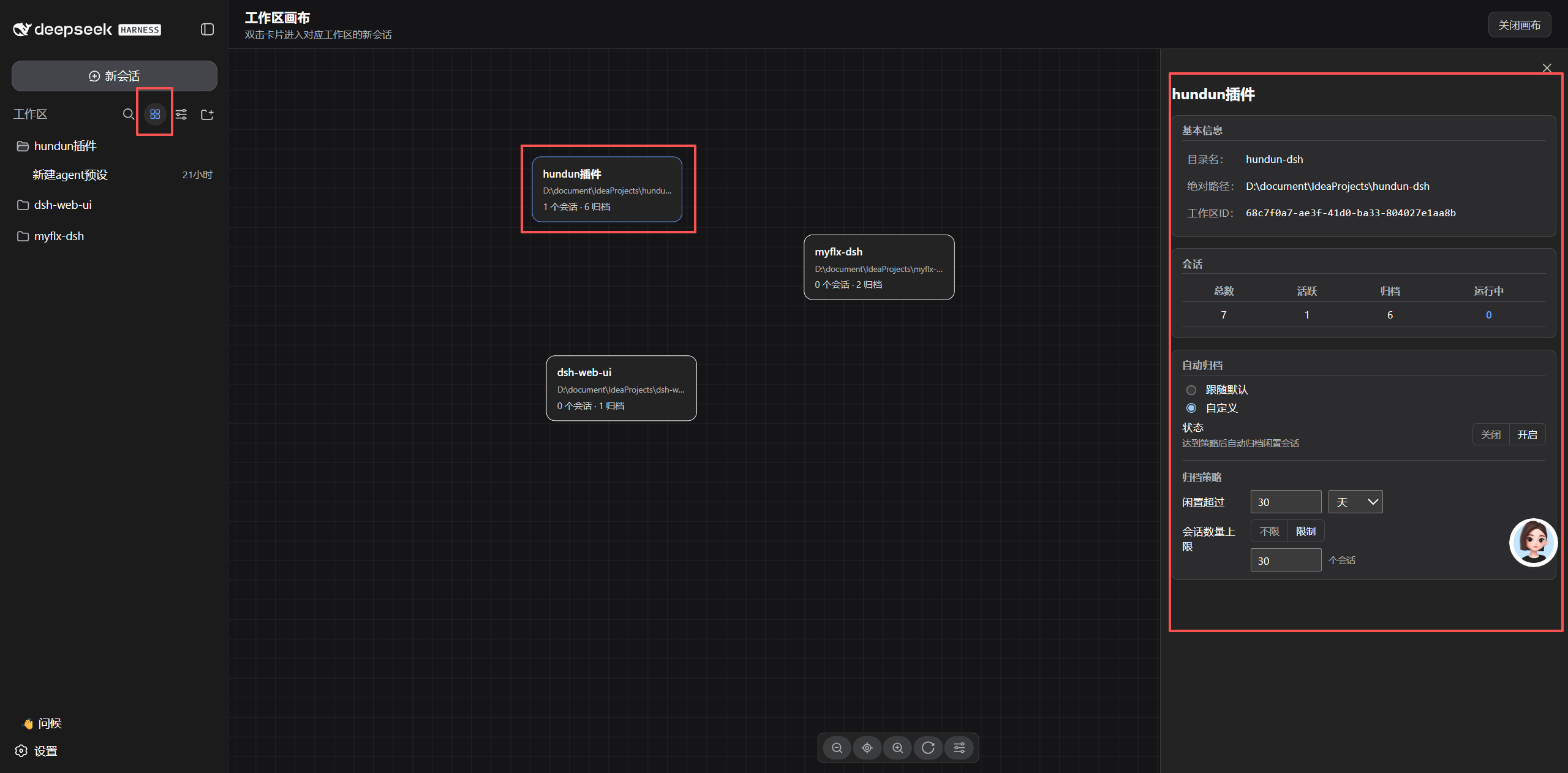Viewport: 1568px width, 773px height.
Task: Open 设置 from the sidebar
Action: point(37,751)
